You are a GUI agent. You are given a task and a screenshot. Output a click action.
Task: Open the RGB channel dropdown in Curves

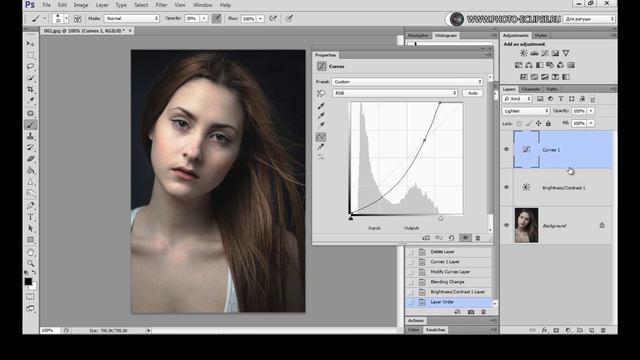click(x=395, y=93)
